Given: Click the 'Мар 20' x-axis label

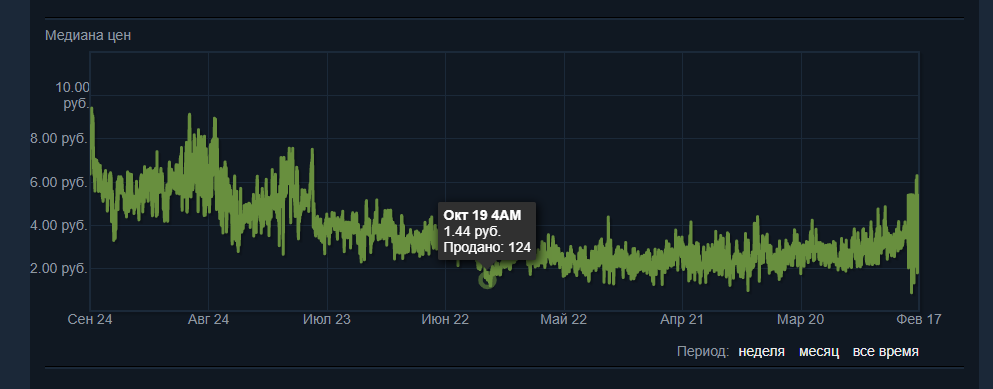Looking at the screenshot, I should click(x=800, y=319).
